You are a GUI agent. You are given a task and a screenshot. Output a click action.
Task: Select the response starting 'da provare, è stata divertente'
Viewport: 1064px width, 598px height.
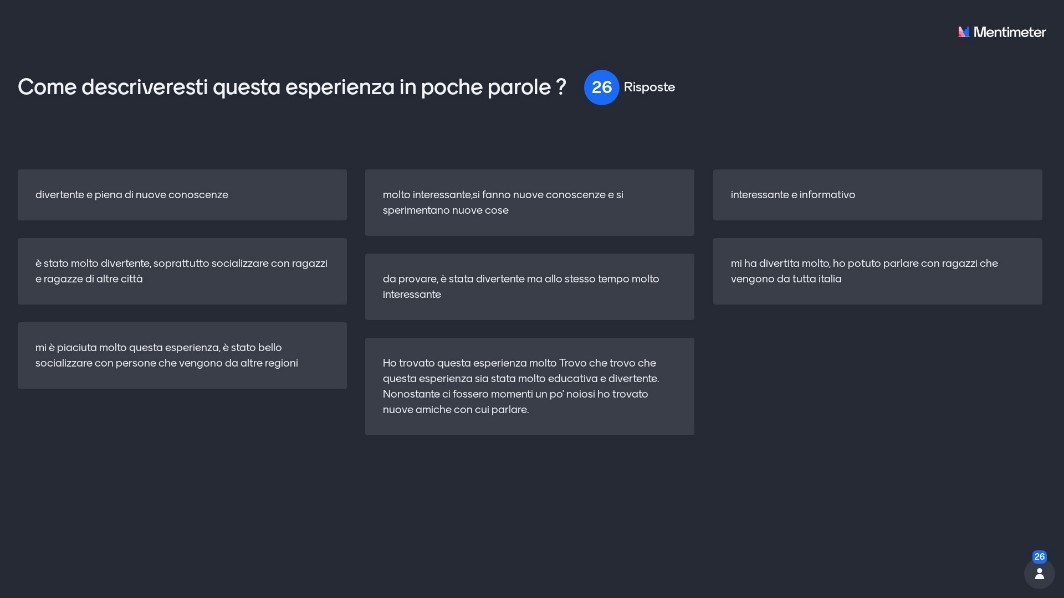[529, 286]
